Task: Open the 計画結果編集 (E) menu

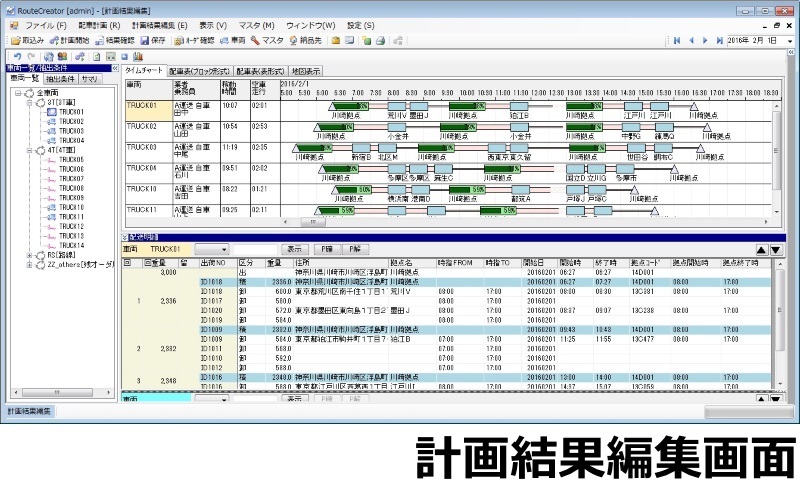Action: (x=160, y=26)
